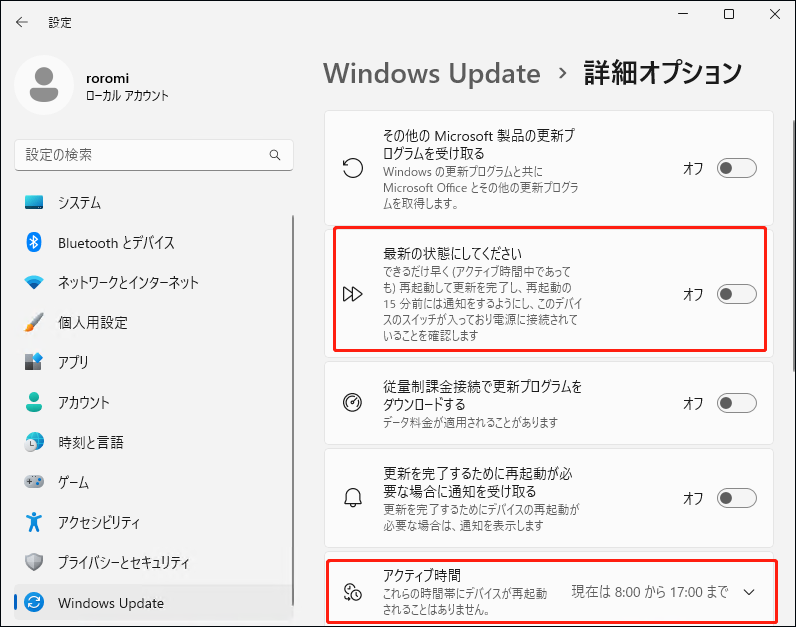Click the 個人用設定 paintbrush icon
The image size is (796, 627).
point(34,323)
